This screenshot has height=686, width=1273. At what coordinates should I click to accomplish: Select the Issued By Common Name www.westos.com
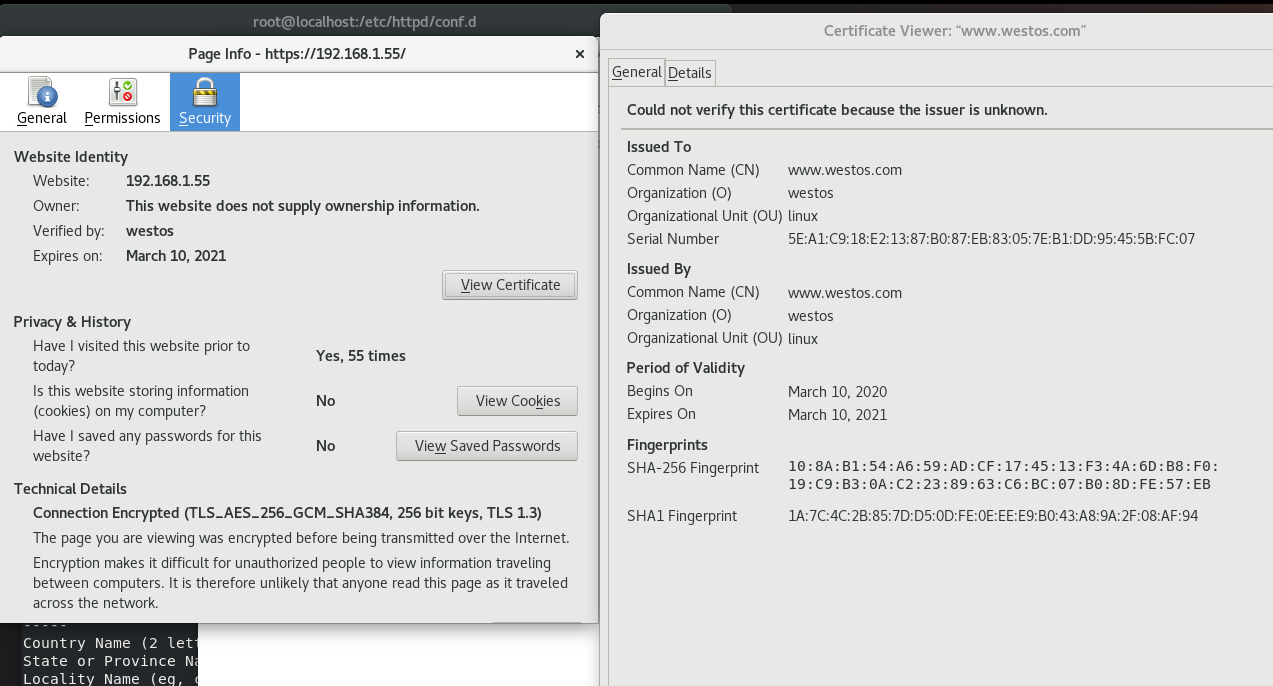[845, 293]
